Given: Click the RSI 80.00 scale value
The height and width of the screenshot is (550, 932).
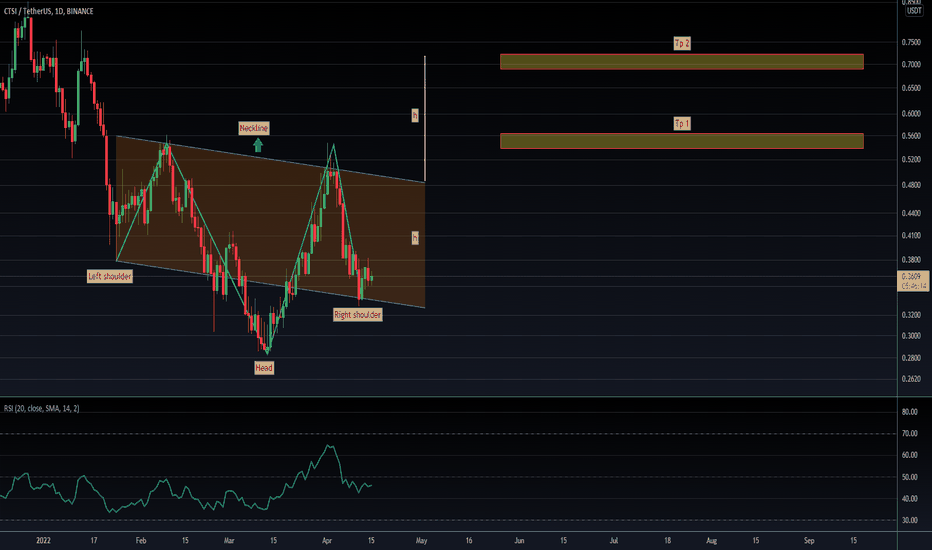Looking at the screenshot, I should click(x=909, y=411).
